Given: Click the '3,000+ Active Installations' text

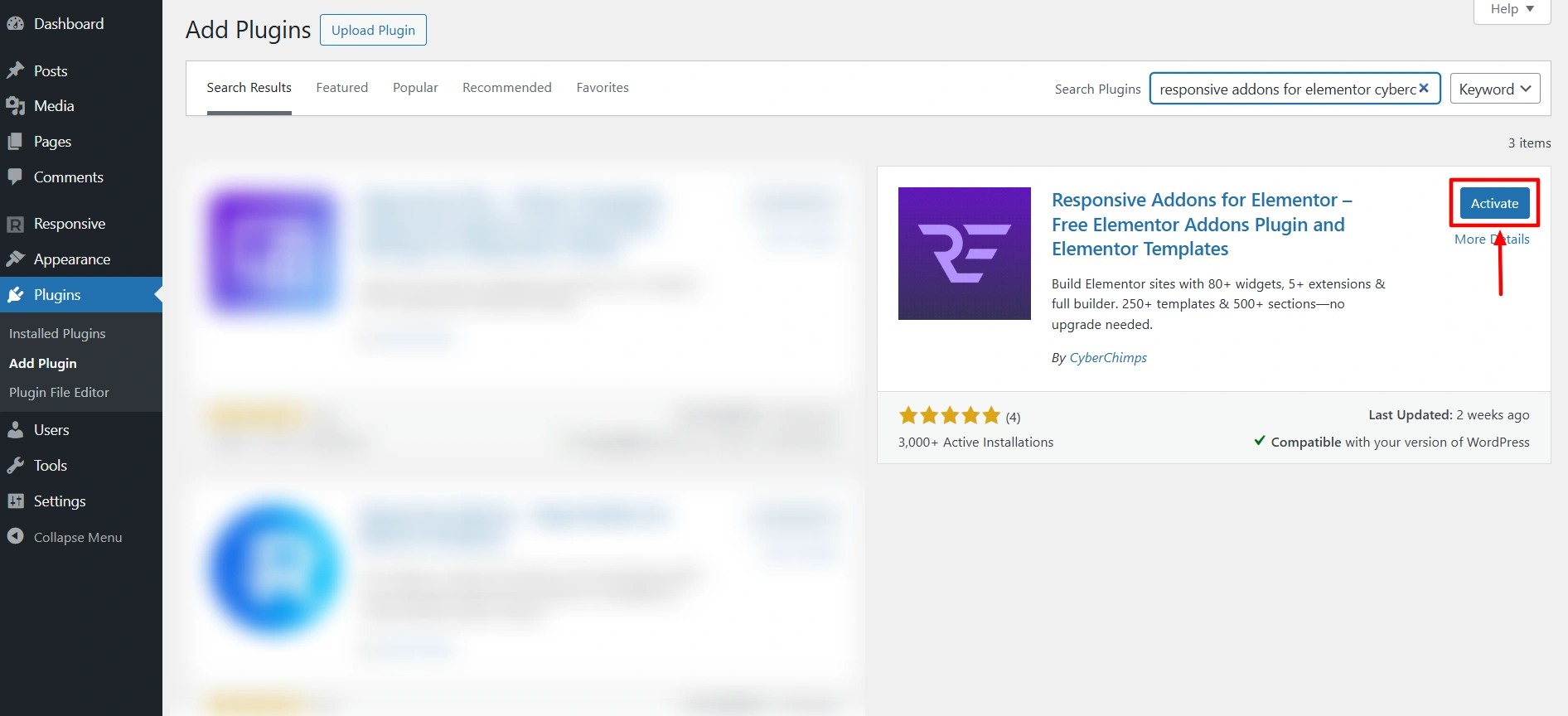Looking at the screenshot, I should (x=975, y=443).
